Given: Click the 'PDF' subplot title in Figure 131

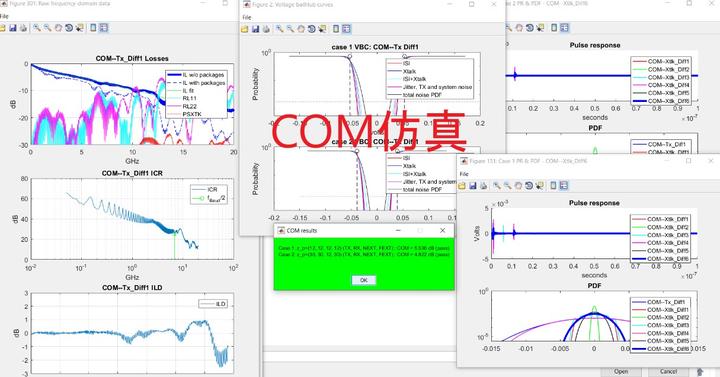Looking at the screenshot, I should point(595,286).
